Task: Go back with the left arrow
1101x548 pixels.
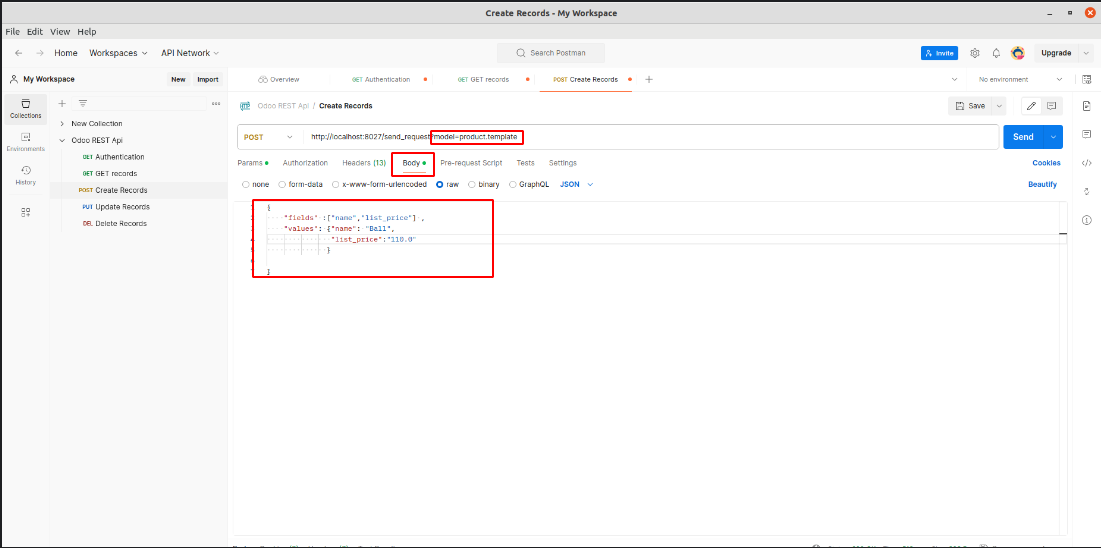Action: (18, 53)
